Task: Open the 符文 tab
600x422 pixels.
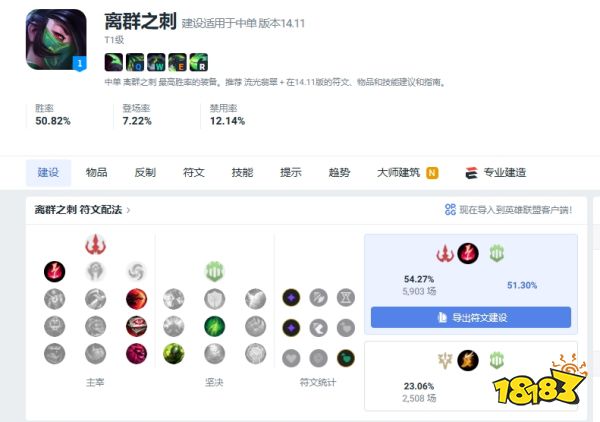Action: pos(194,173)
